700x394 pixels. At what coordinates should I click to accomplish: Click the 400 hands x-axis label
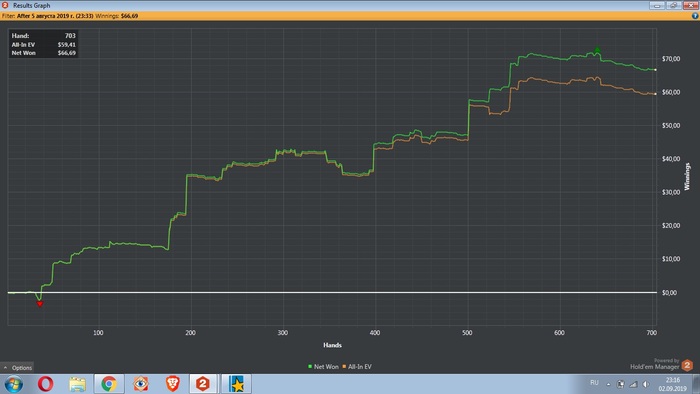(x=375, y=332)
